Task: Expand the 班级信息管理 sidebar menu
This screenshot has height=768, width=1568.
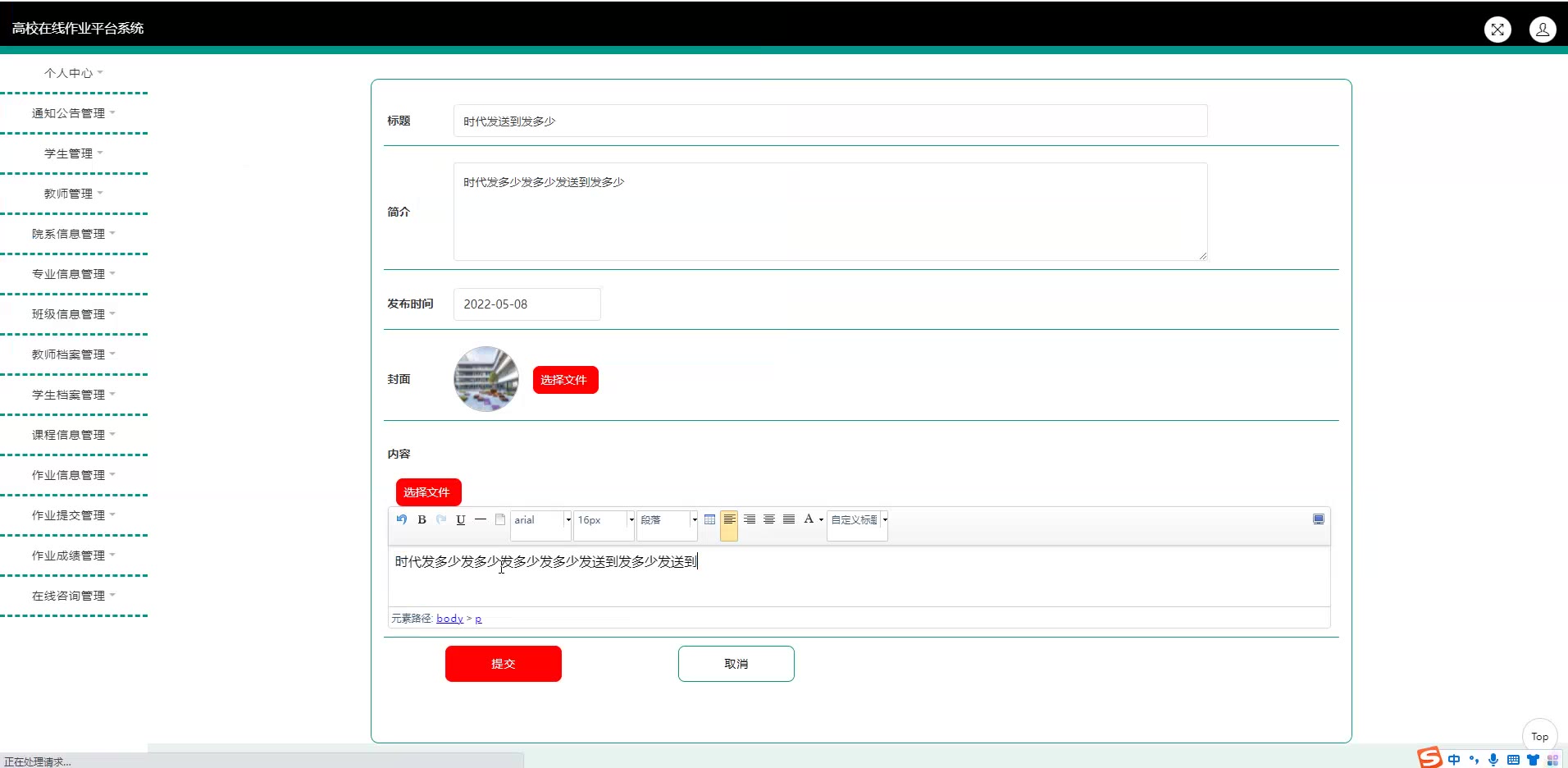Action: [x=74, y=314]
